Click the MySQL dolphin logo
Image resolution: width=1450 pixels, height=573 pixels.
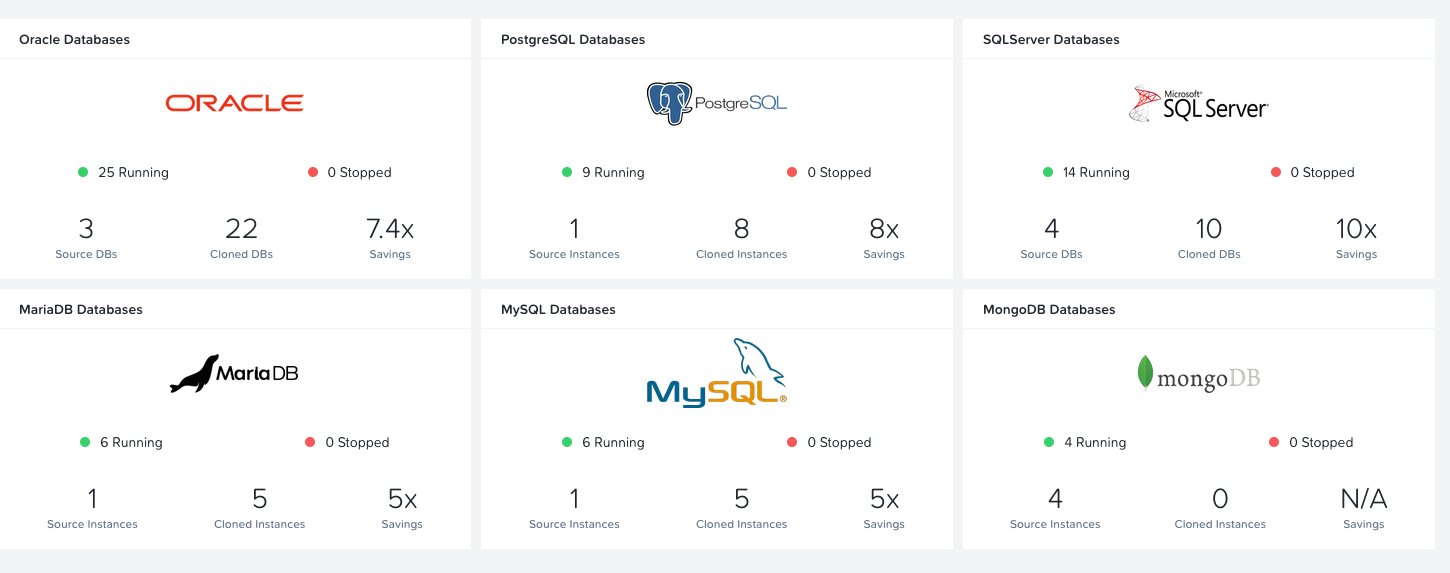click(x=716, y=371)
